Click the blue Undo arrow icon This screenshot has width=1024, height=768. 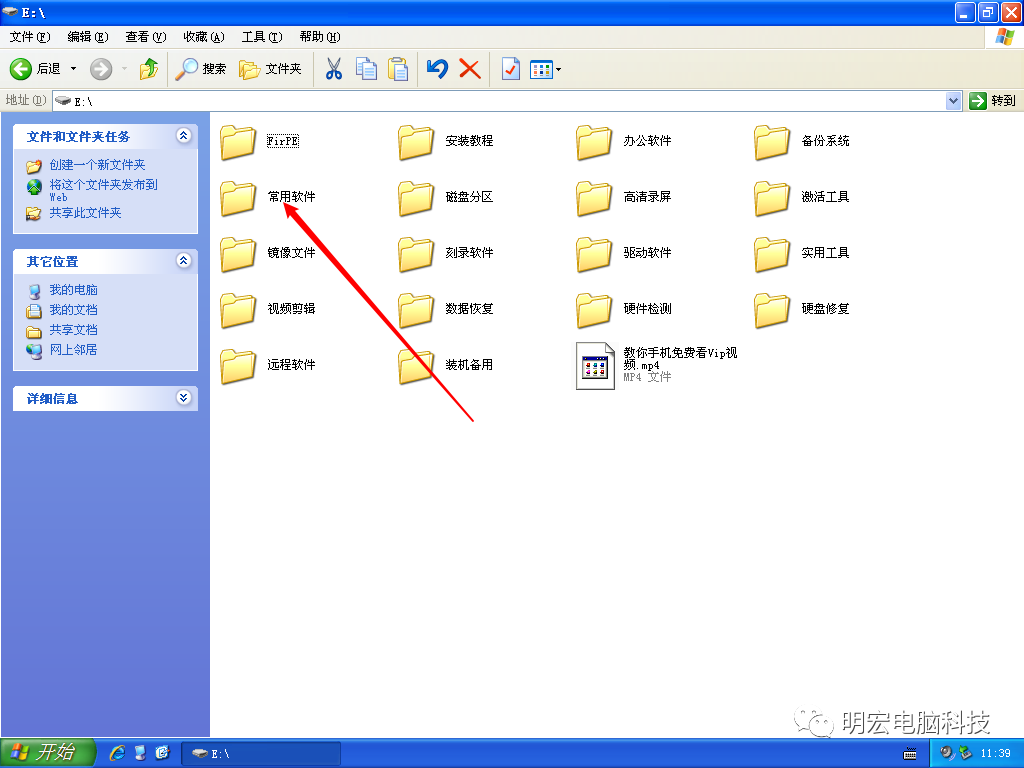pos(437,69)
